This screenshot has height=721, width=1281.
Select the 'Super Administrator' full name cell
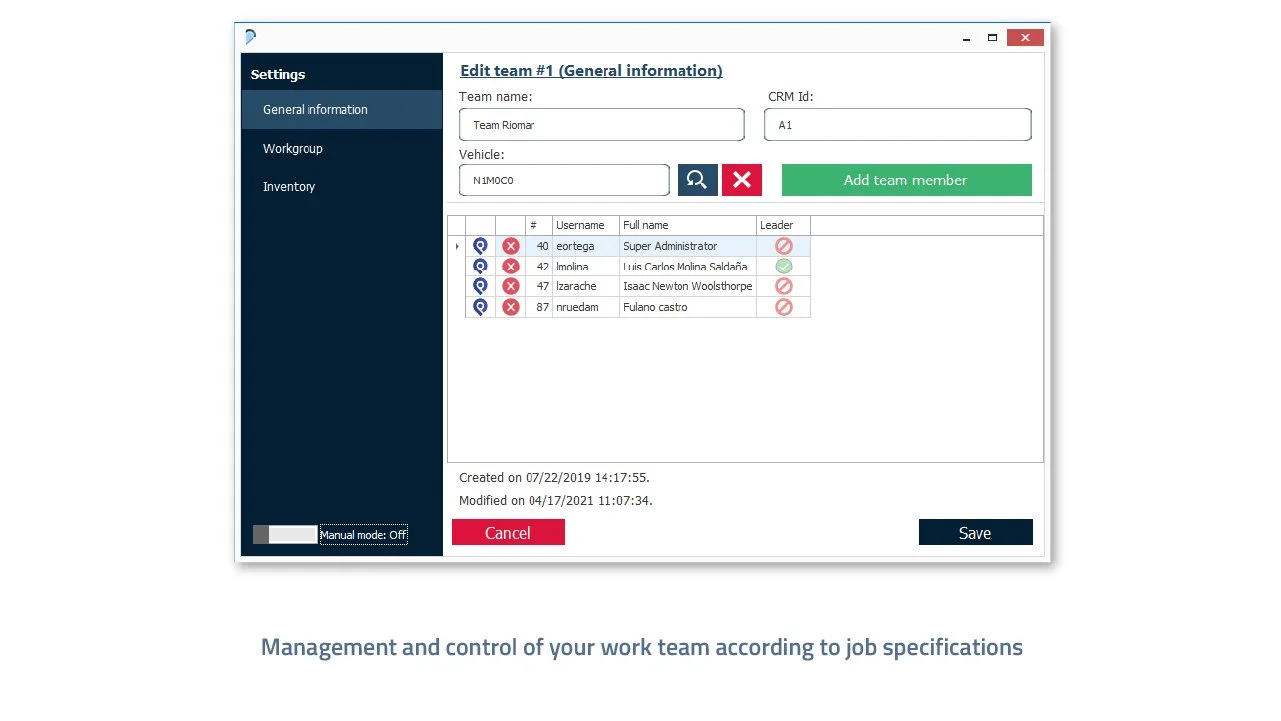pyautogui.click(x=688, y=246)
